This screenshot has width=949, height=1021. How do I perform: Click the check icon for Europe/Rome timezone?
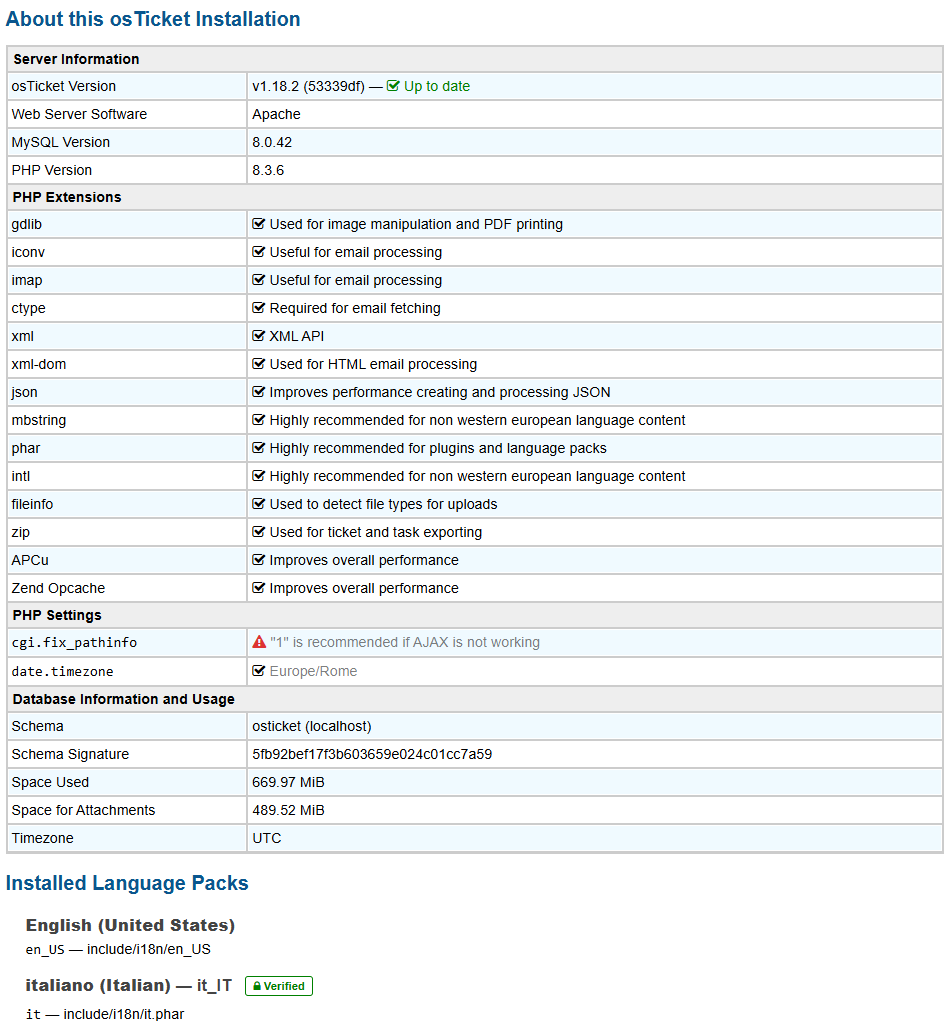(259, 671)
